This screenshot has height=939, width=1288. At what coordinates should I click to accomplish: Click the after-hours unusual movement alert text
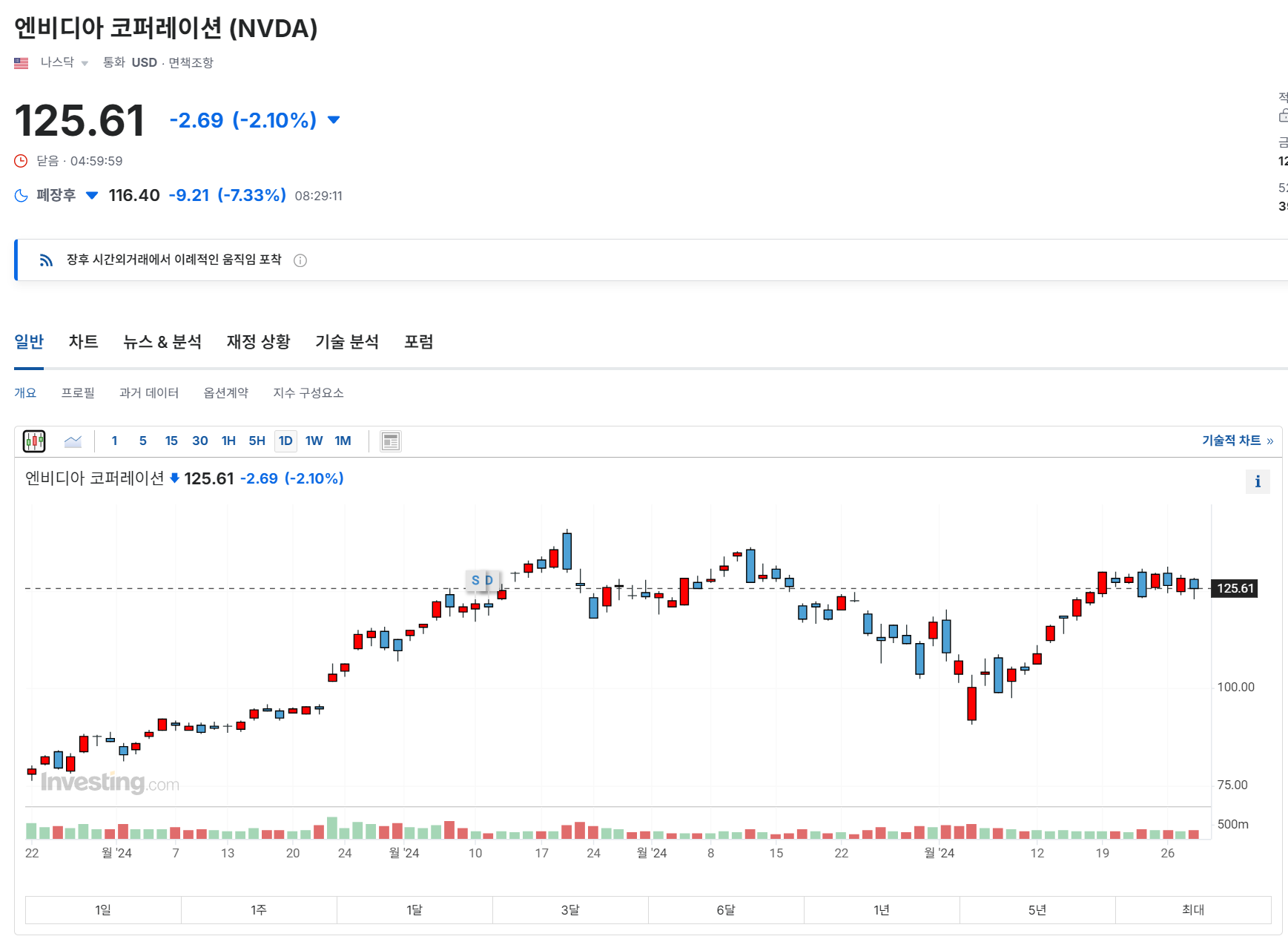pyautogui.click(x=174, y=260)
